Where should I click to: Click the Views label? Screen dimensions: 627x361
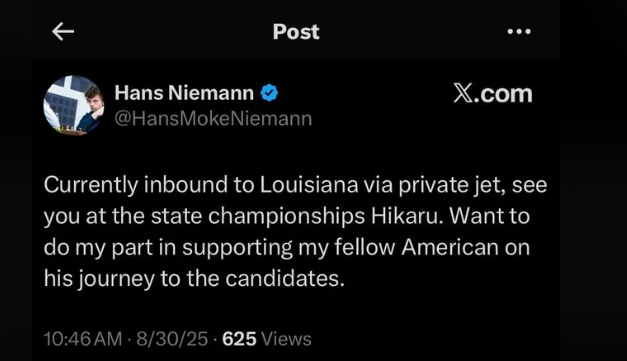tap(286, 339)
